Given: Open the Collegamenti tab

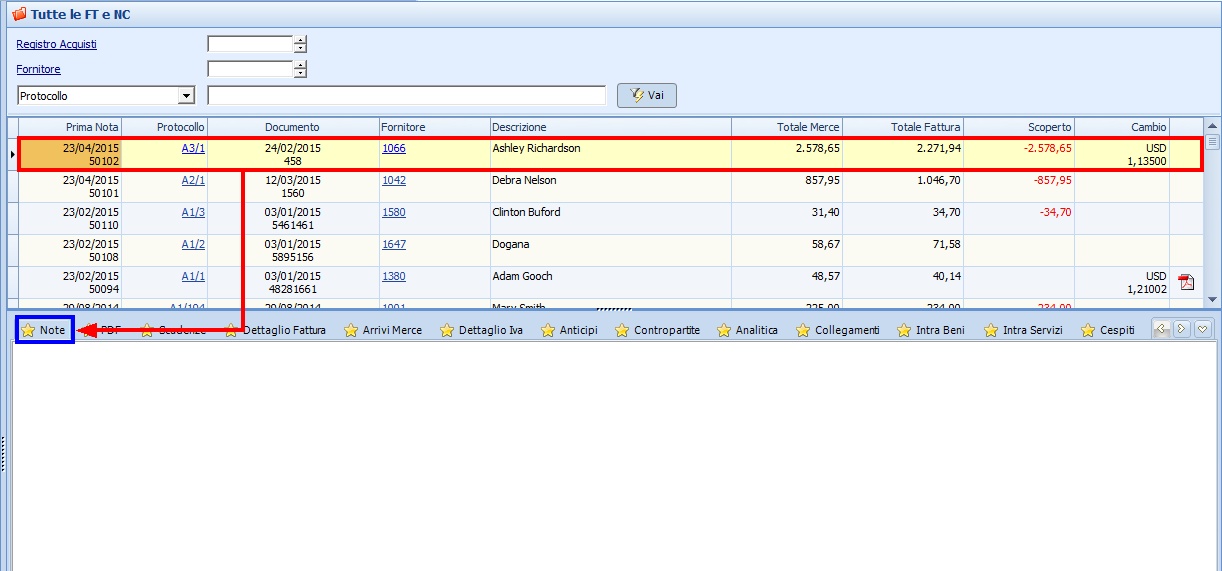Looking at the screenshot, I should coord(847,331).
